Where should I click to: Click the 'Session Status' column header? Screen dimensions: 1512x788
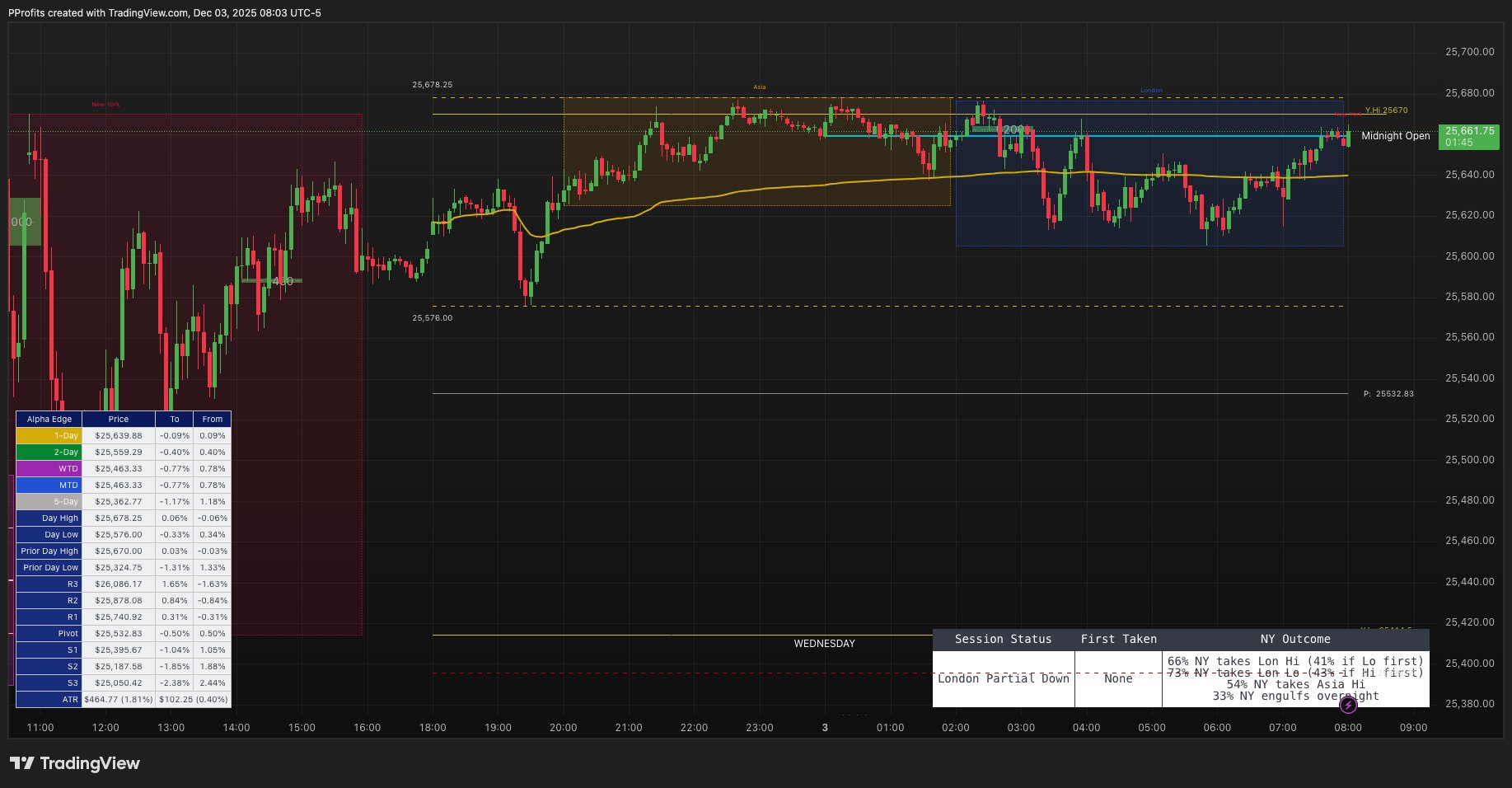click(x=1003, y=639)
